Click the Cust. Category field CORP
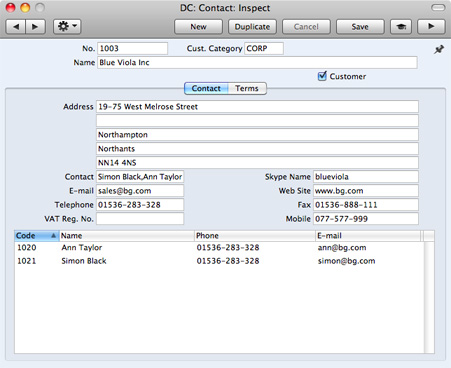Viewport: 451px width, 368px height. click(x=264, y=48)
